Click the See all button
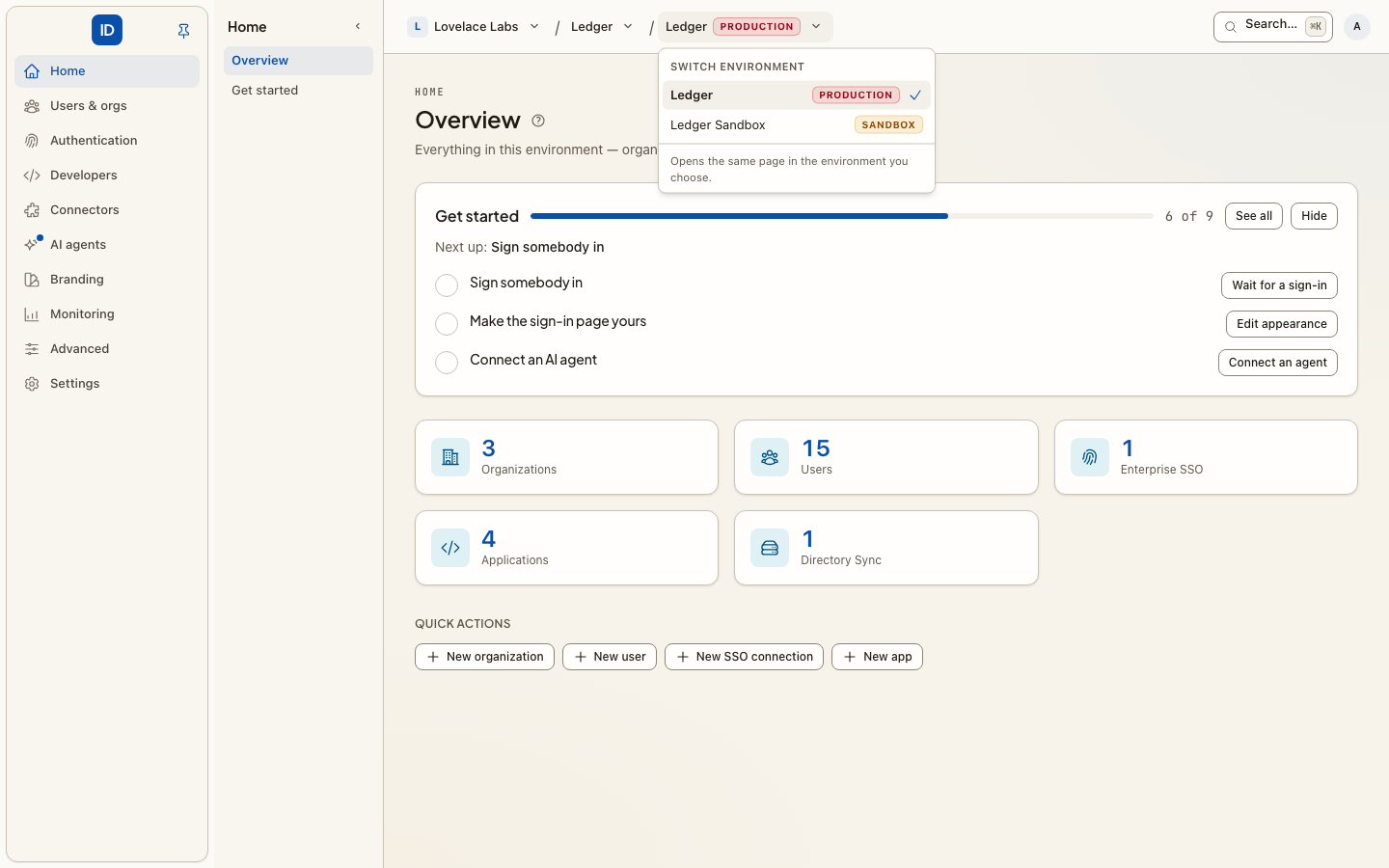This screenshot has width=1389, height=868. (1254, 216)
